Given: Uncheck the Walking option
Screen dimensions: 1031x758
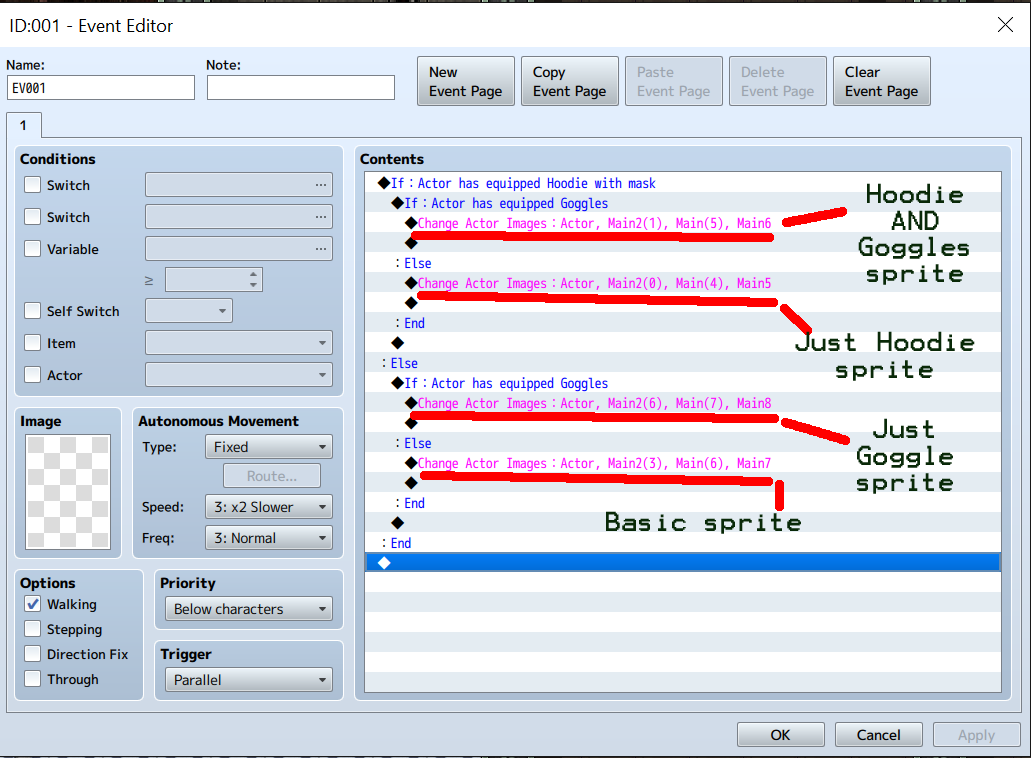Looking at the screenshot, I should 32,604.
